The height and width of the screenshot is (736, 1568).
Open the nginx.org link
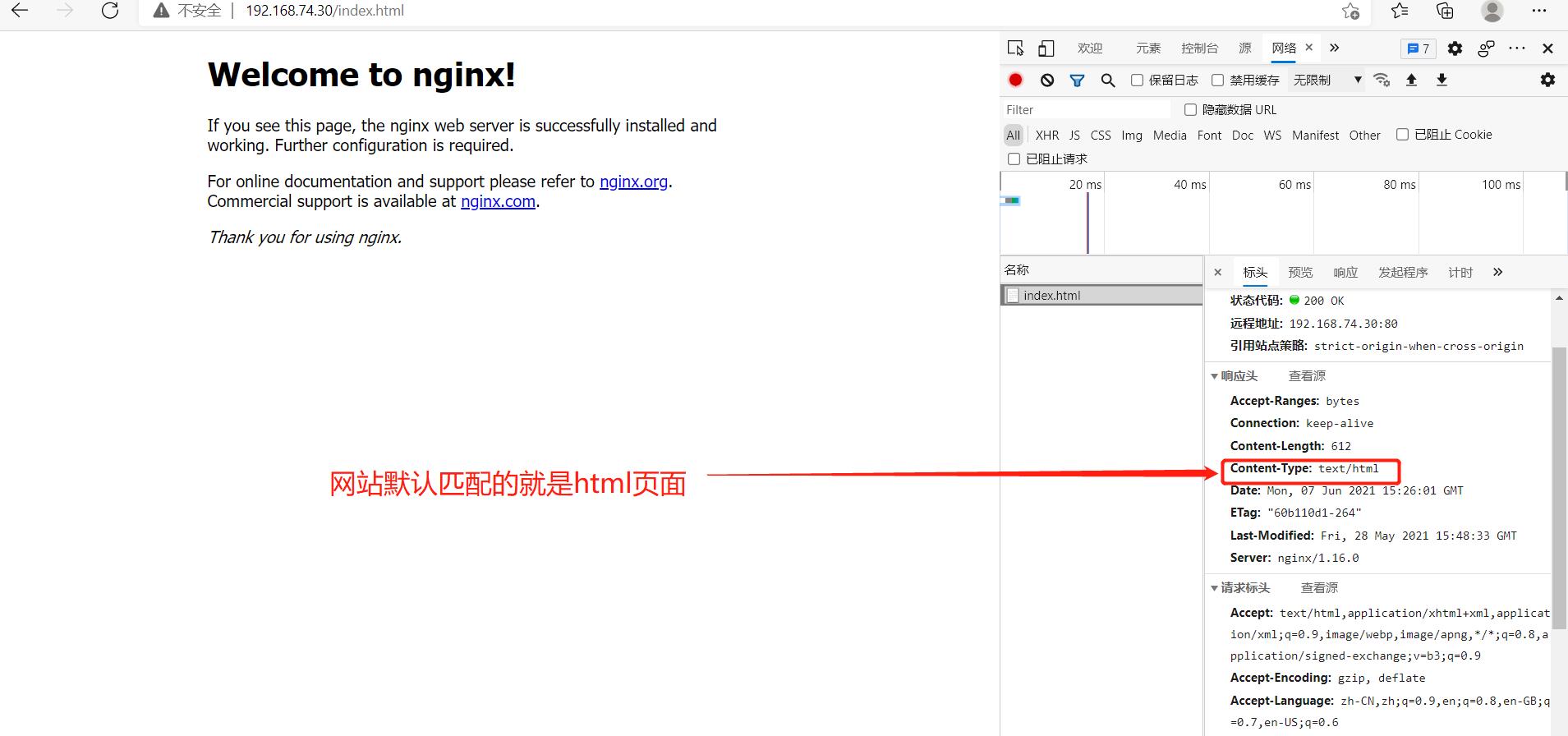pyautogui.click(x=633, y=182)
